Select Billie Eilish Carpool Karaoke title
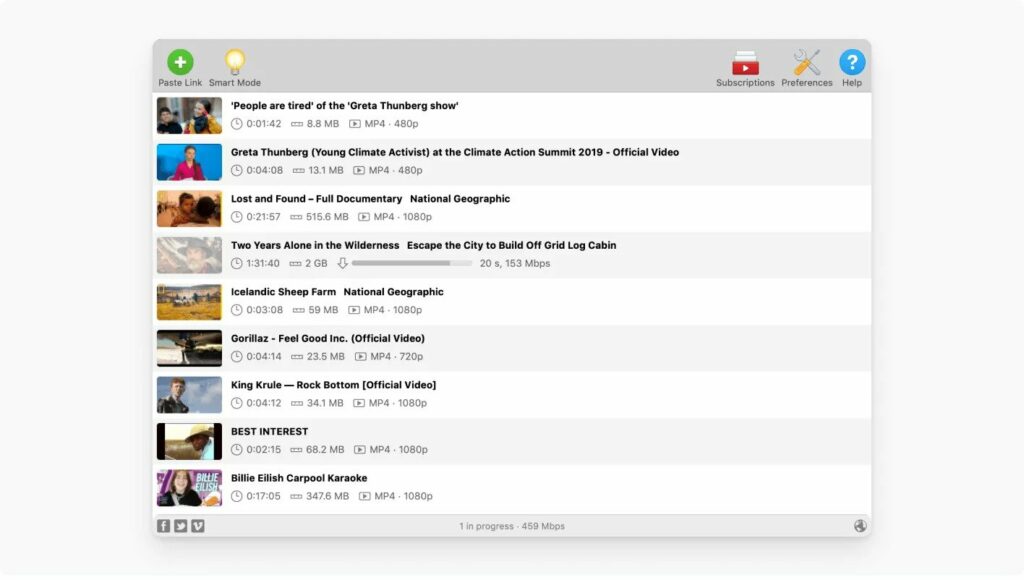This screenshot has width=1024, height=580. [299, 478]
